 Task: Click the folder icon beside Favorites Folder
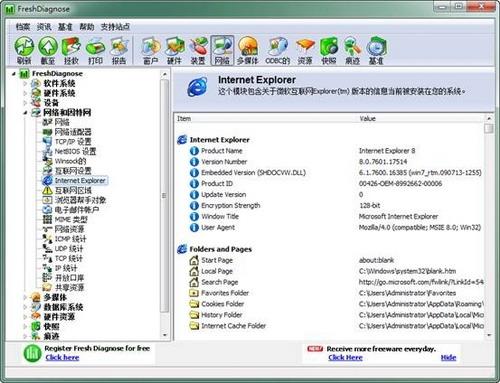tap(194, 293)
